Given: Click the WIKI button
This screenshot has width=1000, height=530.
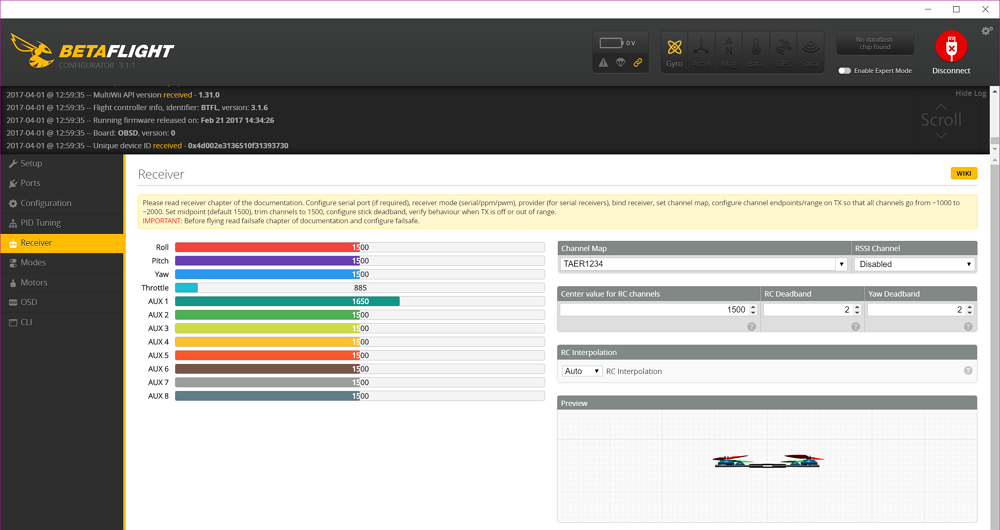Looking at the screenshot, I should [964, 173].
